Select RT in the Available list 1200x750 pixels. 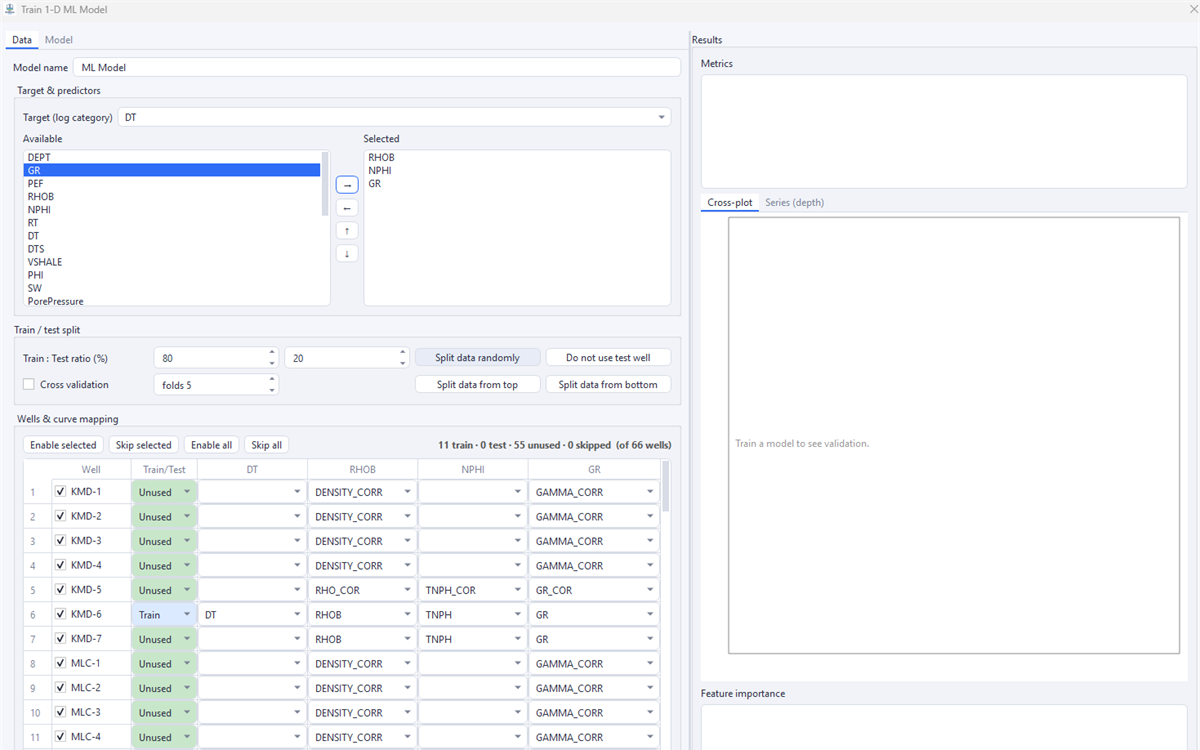[172, 223]
